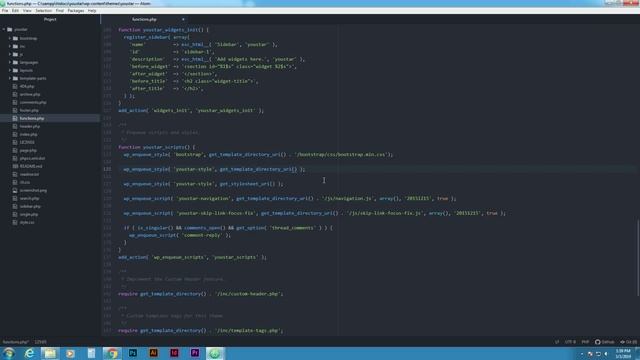Expand the js folder
The image size is (640, 360).
(x=10, y=54)
